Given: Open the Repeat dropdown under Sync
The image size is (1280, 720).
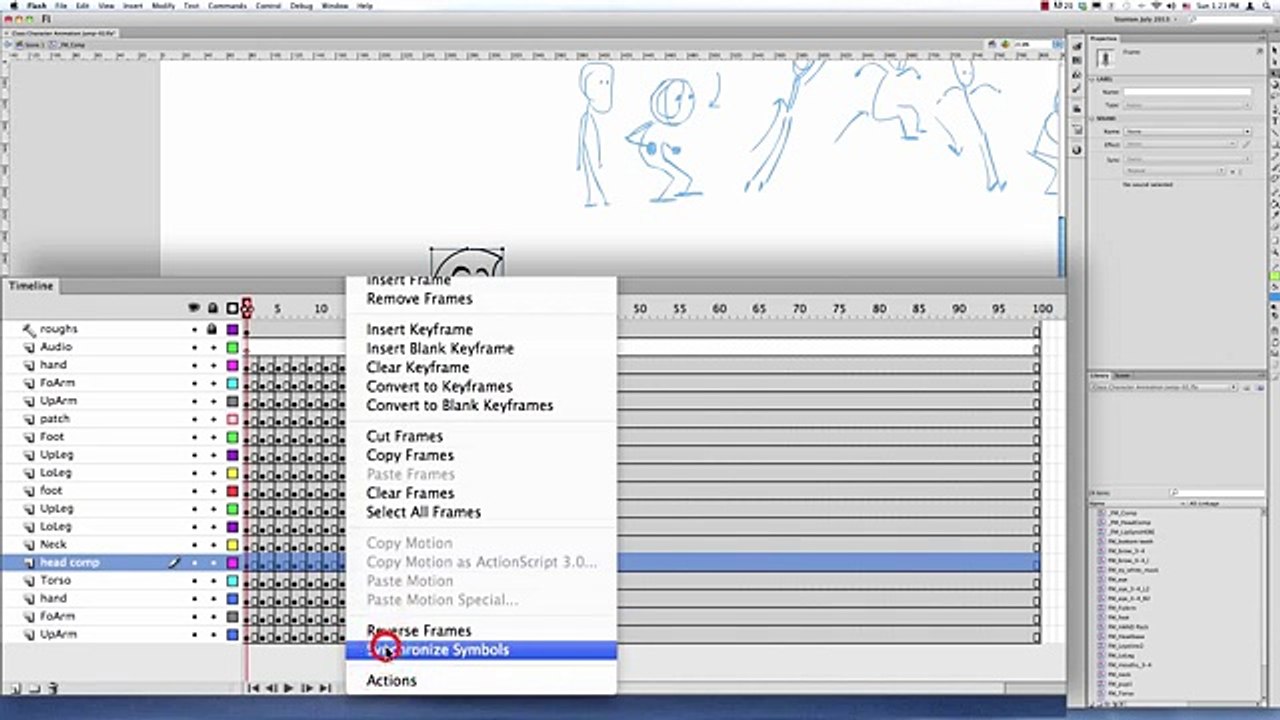Looking at the screenshot, I should [1174, 171].
